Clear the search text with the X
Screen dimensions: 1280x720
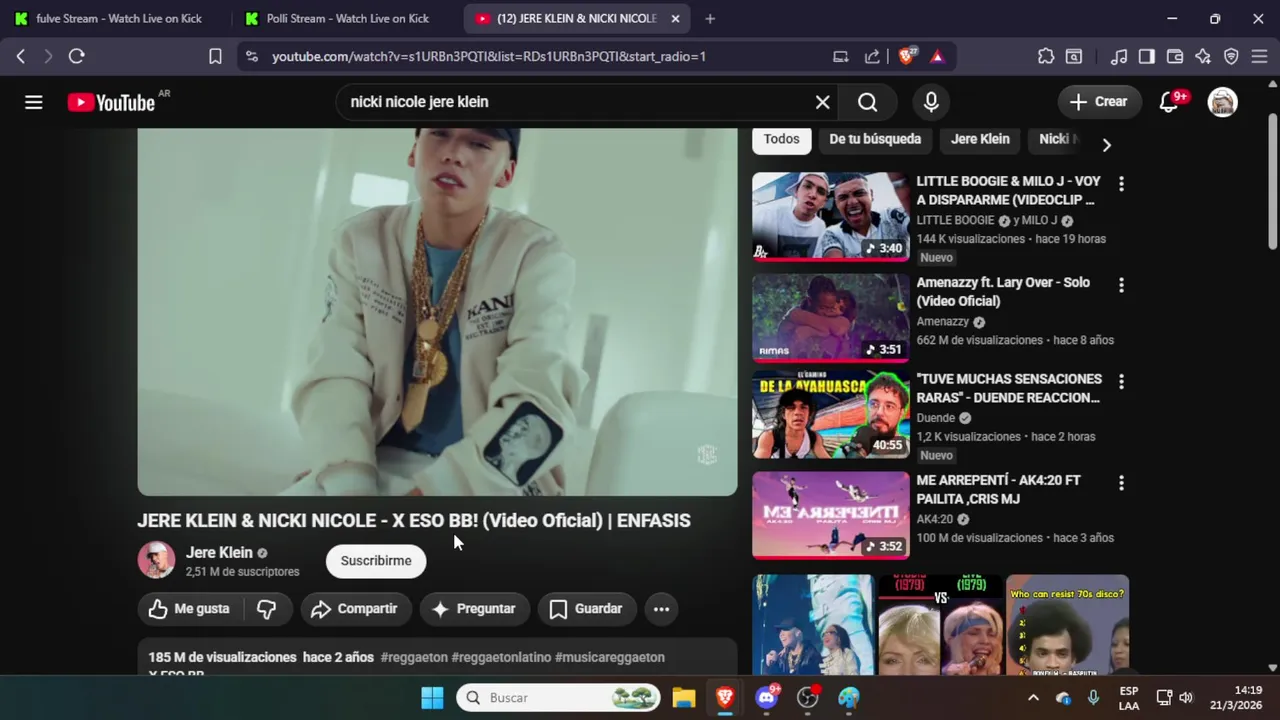pos(822,102)
